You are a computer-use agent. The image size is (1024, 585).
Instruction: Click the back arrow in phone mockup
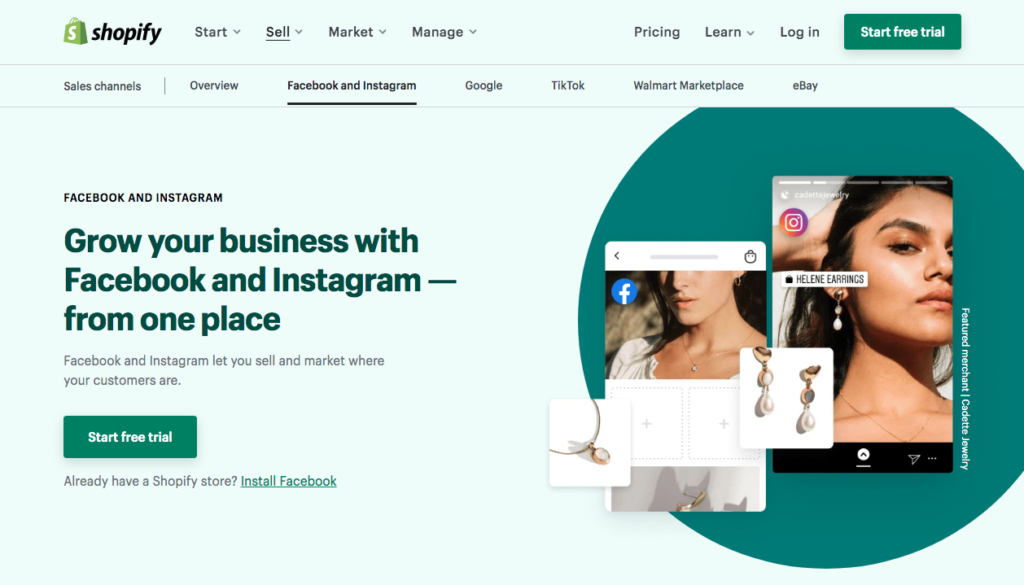tap(616, 256)
